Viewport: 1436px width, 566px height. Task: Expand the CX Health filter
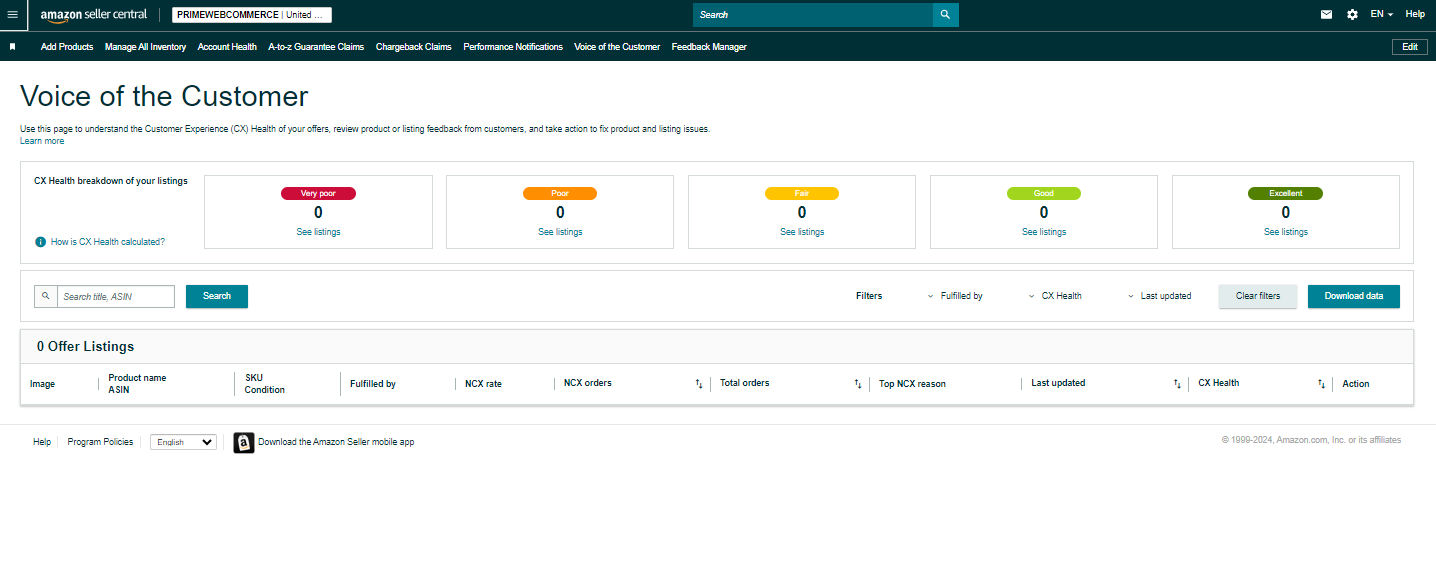tap(1055, 296)
